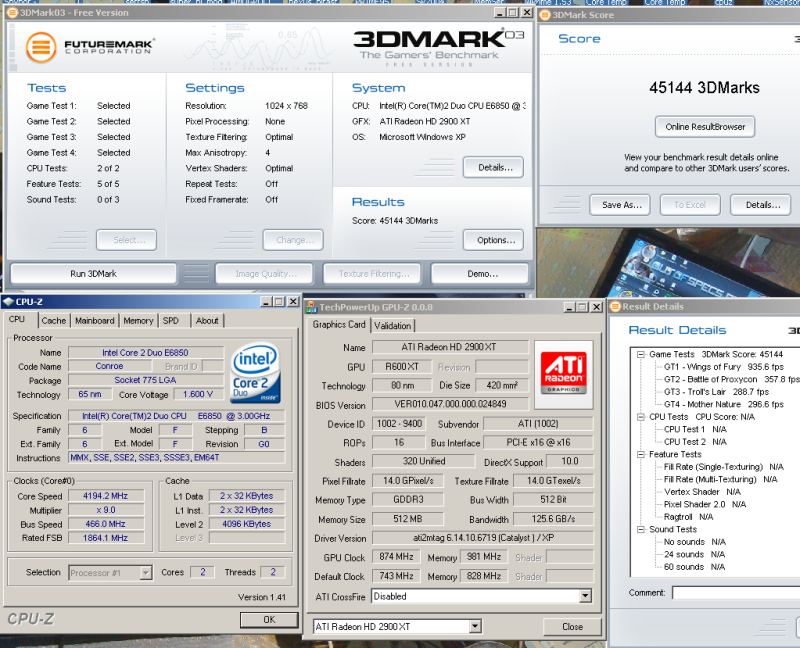Click the Socket 775 LGA package value
This screenshot has width=800, height=648.
(145, 380)
